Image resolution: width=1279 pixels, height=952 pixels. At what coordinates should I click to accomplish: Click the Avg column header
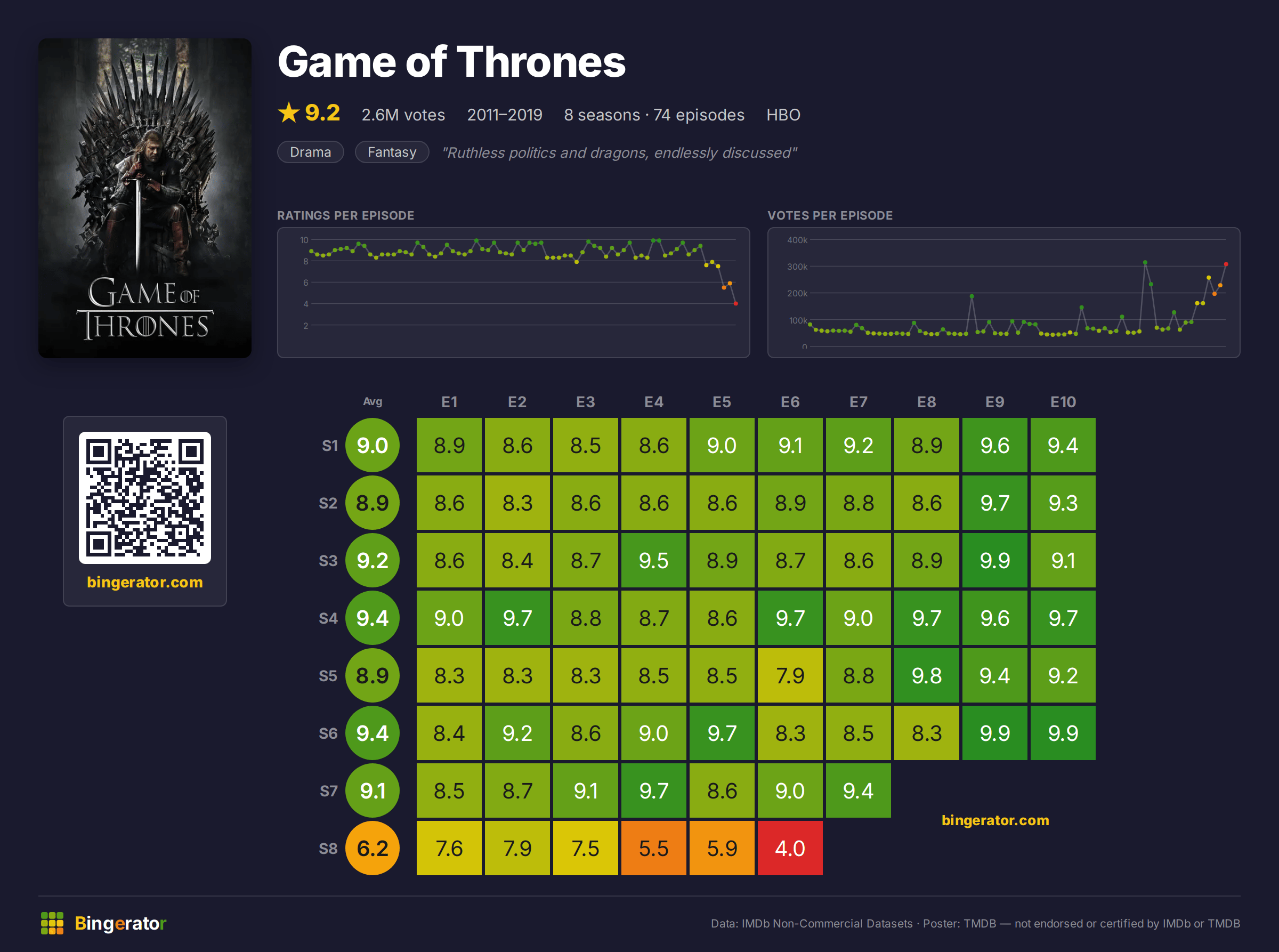(x=372, y=402)
